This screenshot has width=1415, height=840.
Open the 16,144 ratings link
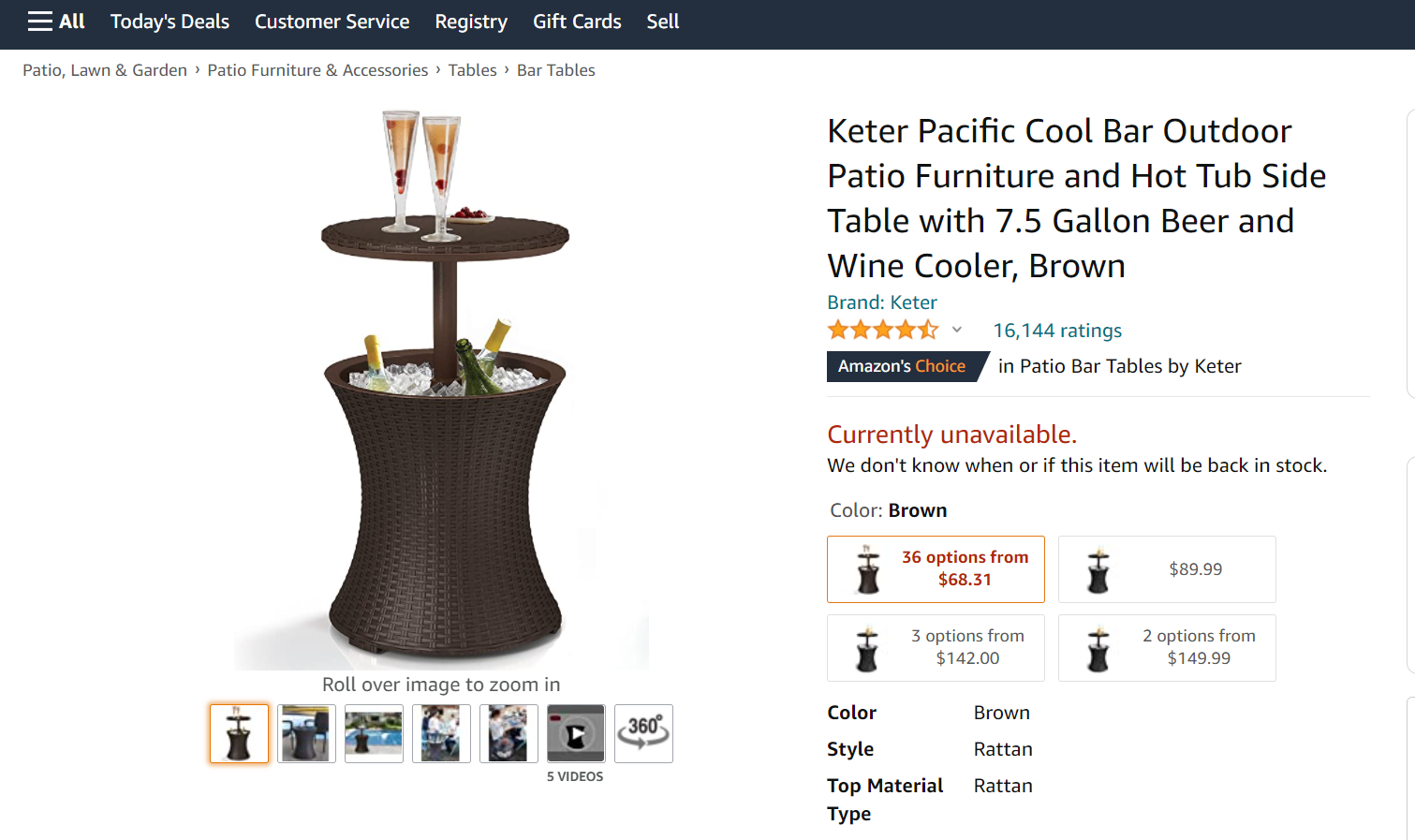coord(1057,331)
